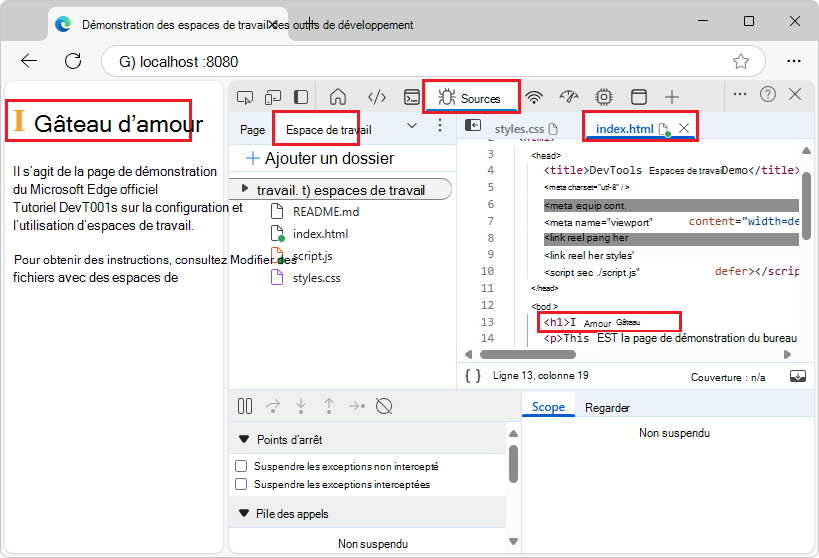This screenshot has height=558, width=819.
Task: Click the Step arrow button
Action: [357, 406]
